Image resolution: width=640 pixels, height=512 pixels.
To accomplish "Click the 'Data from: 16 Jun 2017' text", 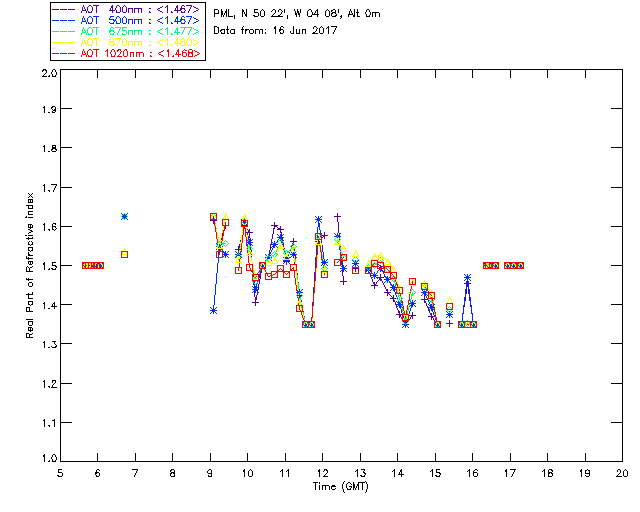I will [x=275, y=31].
